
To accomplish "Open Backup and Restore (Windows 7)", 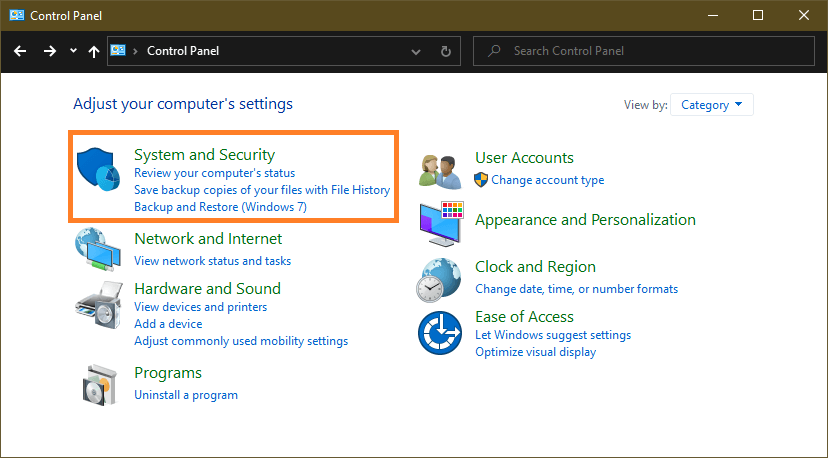I will tap(220, 207).
